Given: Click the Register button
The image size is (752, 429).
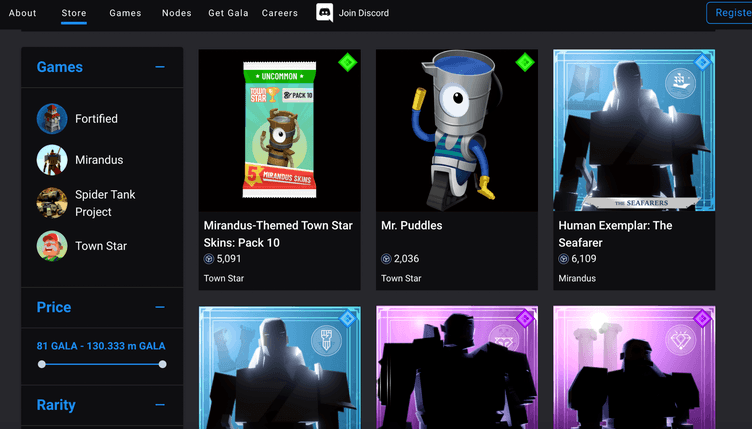Looking at the screenshot, I should pyautogui.click(x=729, y=13).
